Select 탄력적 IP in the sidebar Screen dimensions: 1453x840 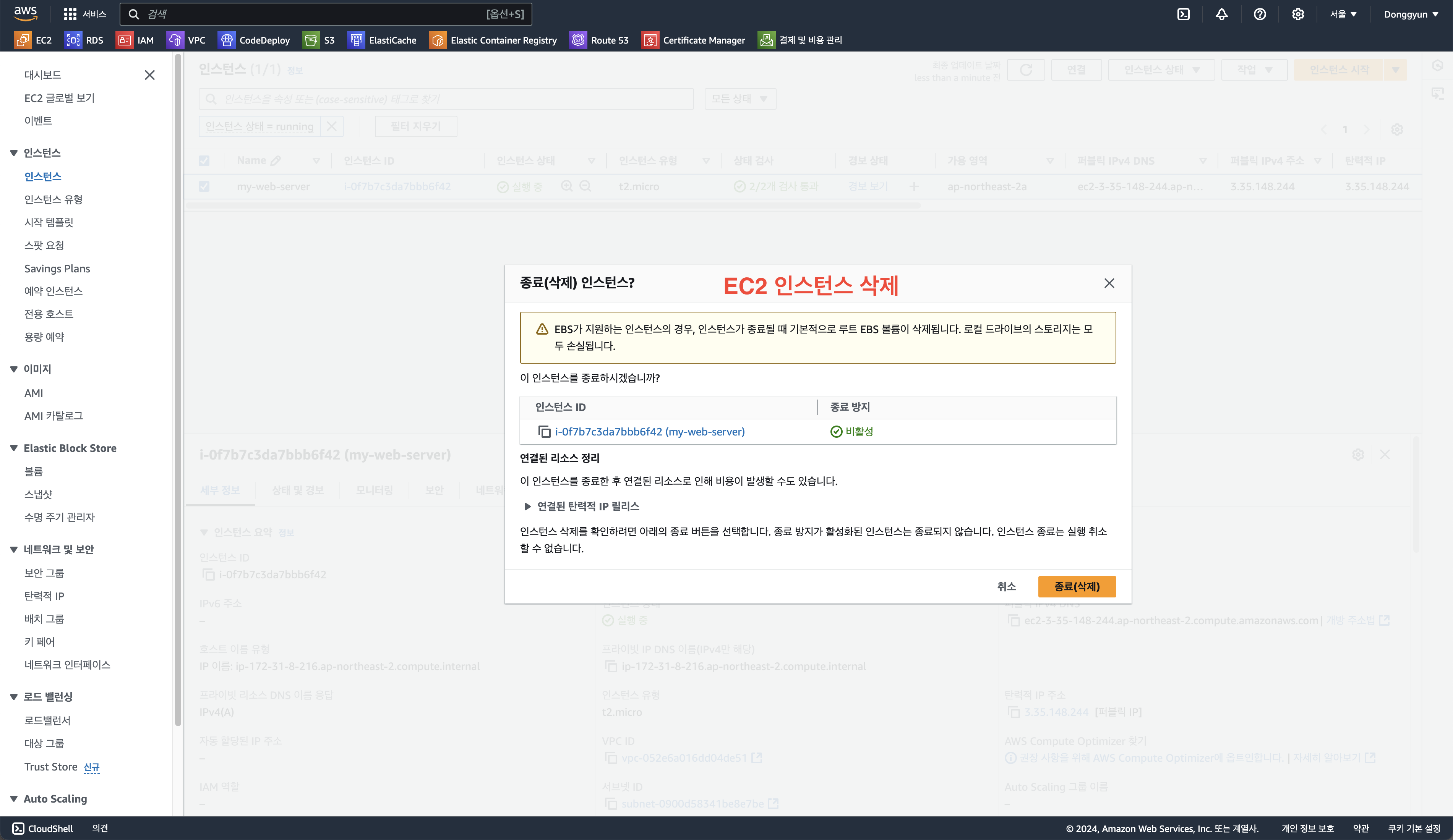tap(44, 596)
